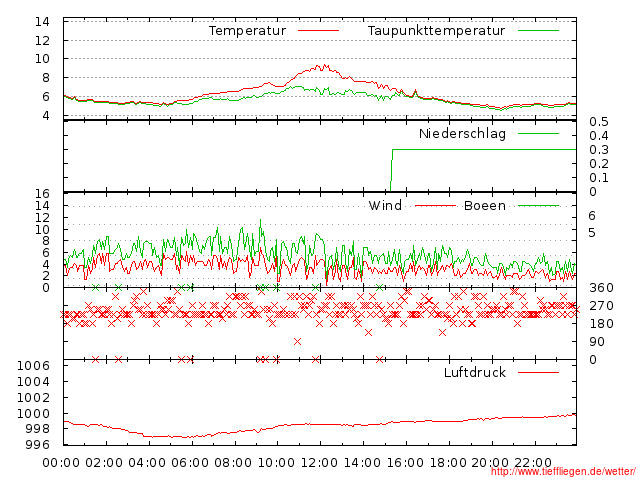
Task: Click the 1000 pressure axis label
Action: [33, 413]
